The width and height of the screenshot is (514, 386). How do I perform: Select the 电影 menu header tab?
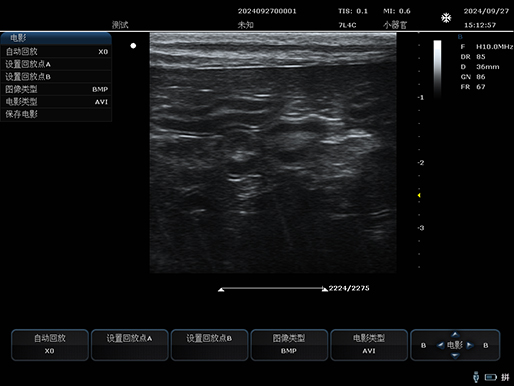[56, 38]
